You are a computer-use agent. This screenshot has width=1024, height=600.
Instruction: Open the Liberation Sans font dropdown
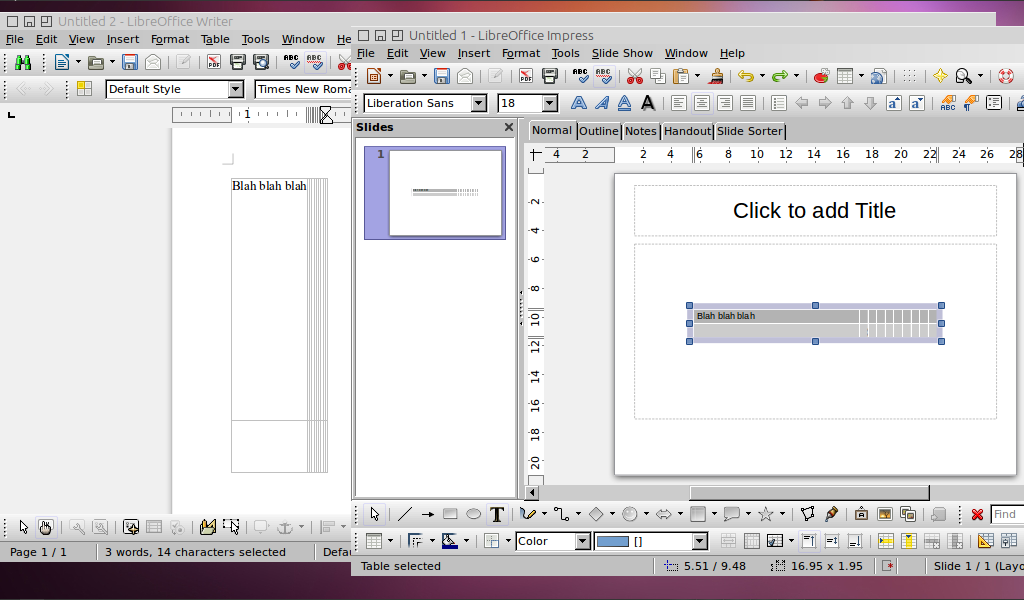(x=478, y=102)
